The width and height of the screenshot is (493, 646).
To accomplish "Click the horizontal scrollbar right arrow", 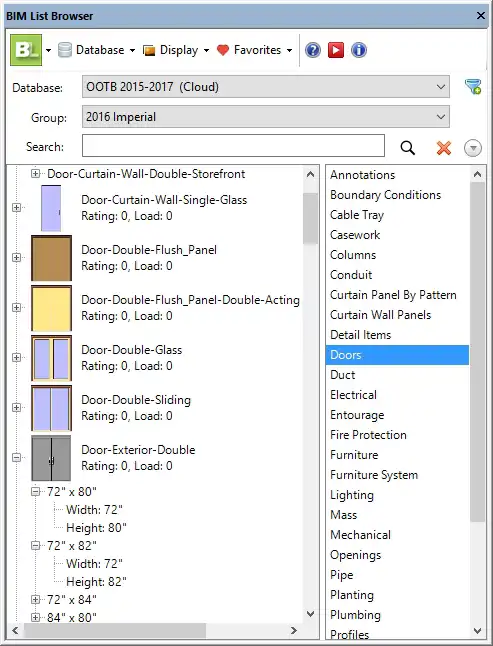I will coord(294,630).
